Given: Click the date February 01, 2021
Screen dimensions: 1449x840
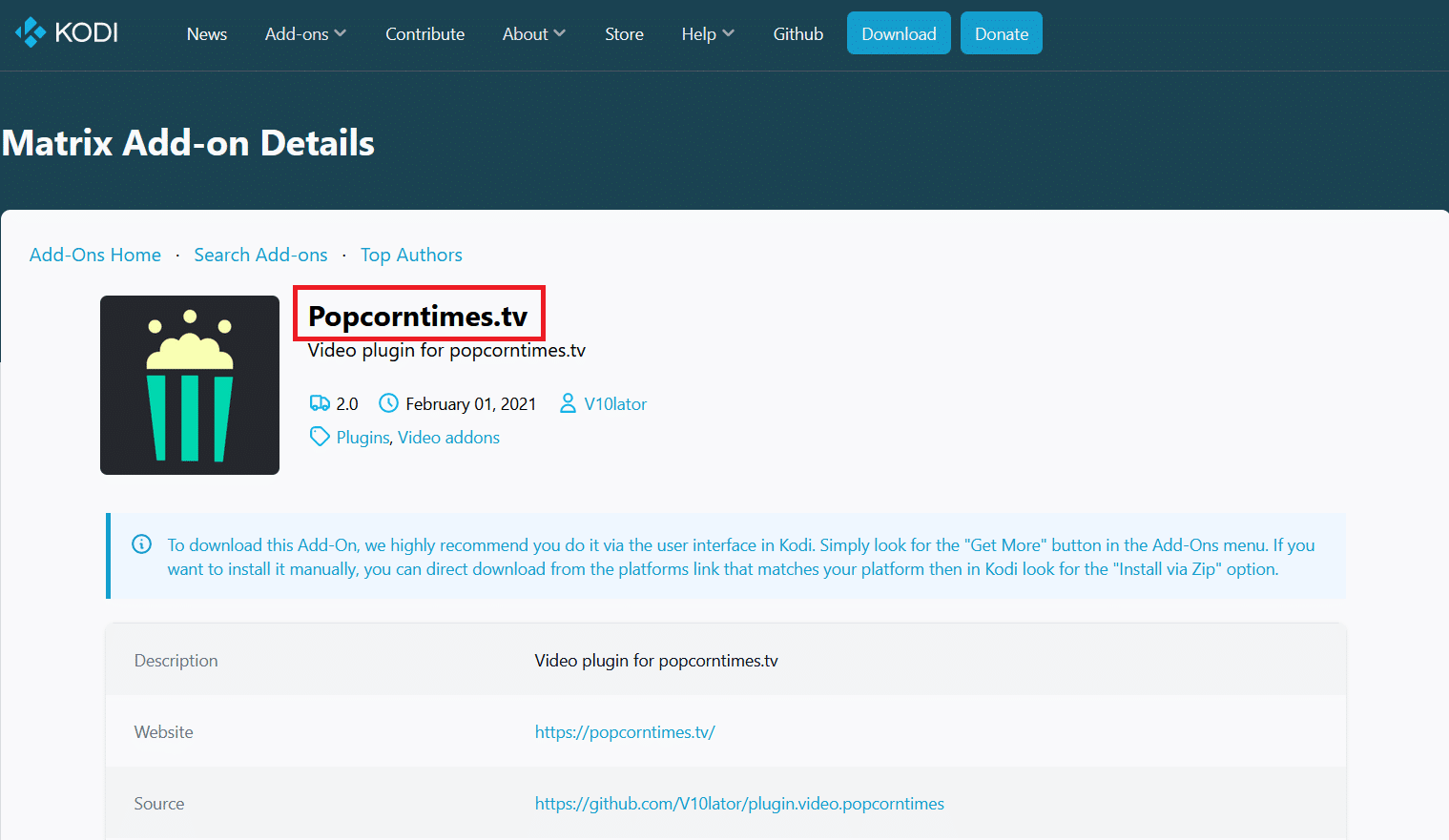Looking at the screenshot, I should [471, 404].
